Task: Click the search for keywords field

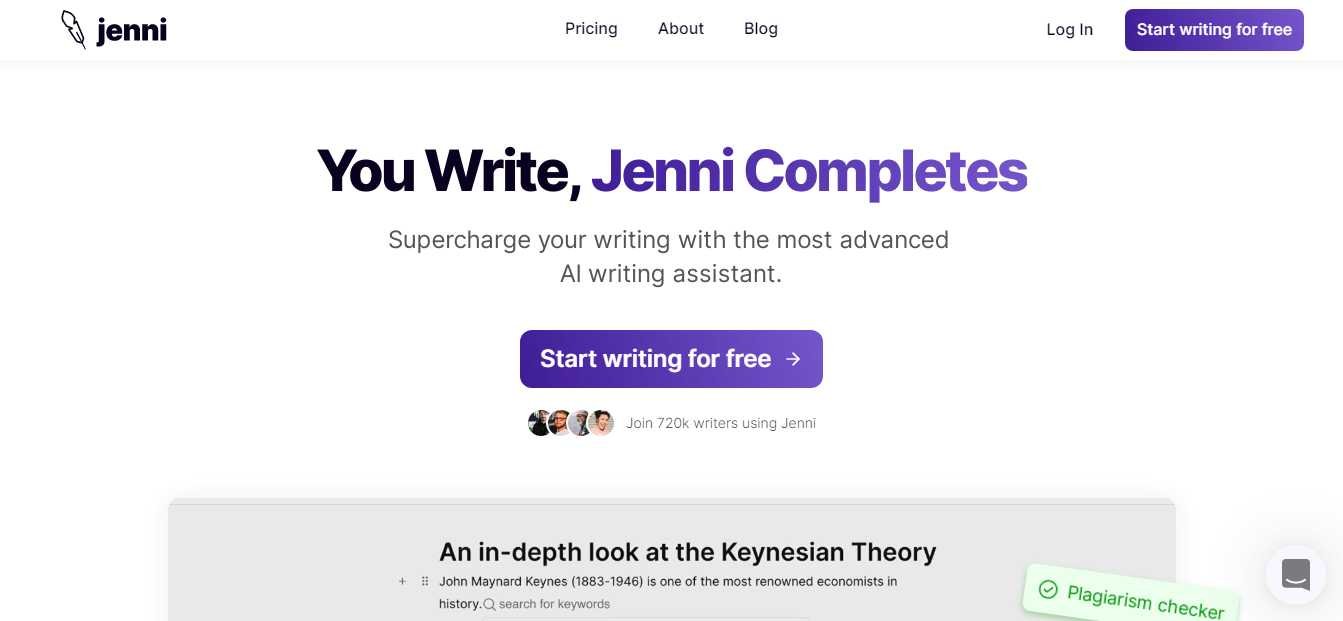Action: [555, 604]
